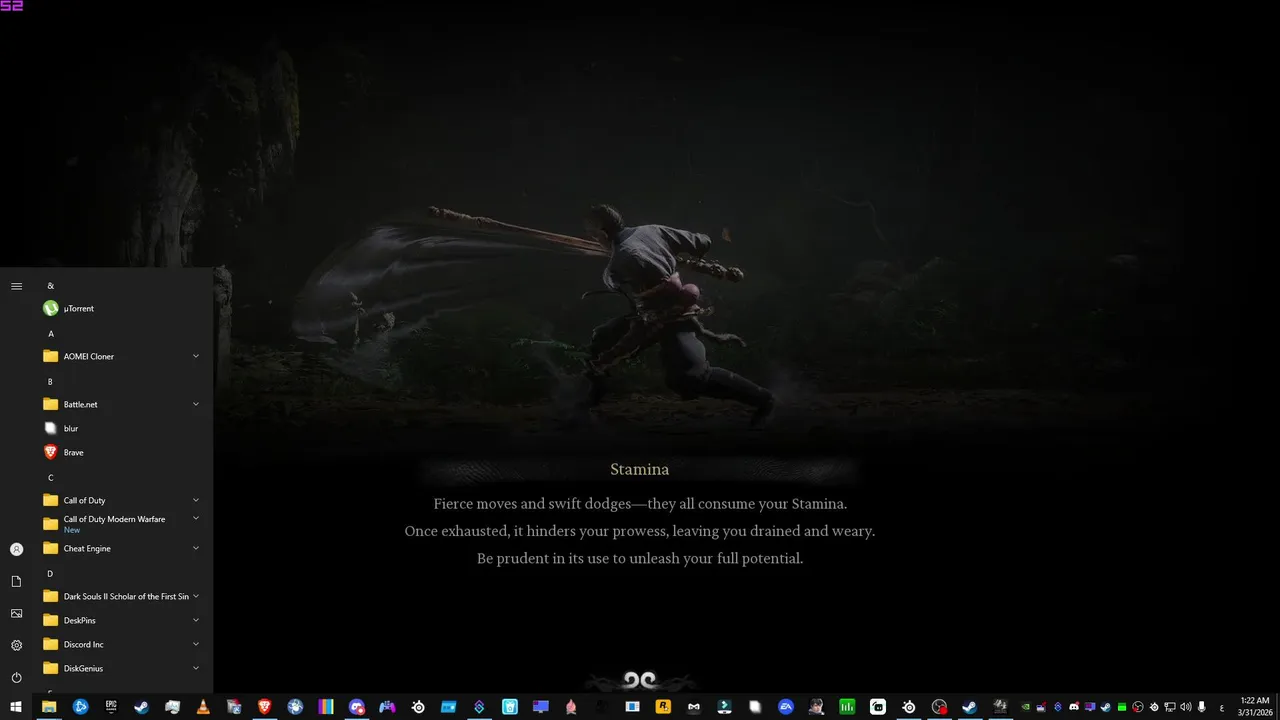Click the Power icon in Start menu
The width and height of the screenshot is (1280, 720).
click(x=16, y=677)
